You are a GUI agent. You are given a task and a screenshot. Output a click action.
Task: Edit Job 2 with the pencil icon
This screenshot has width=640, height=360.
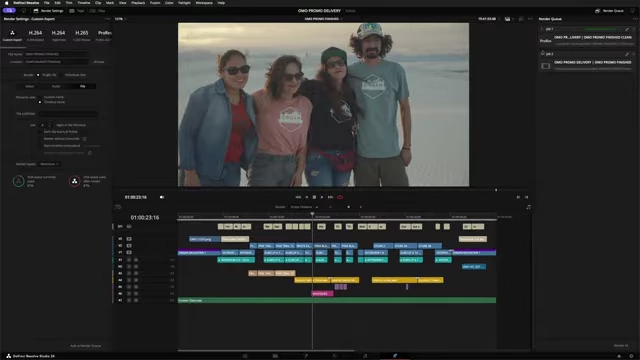click(627, 54)
